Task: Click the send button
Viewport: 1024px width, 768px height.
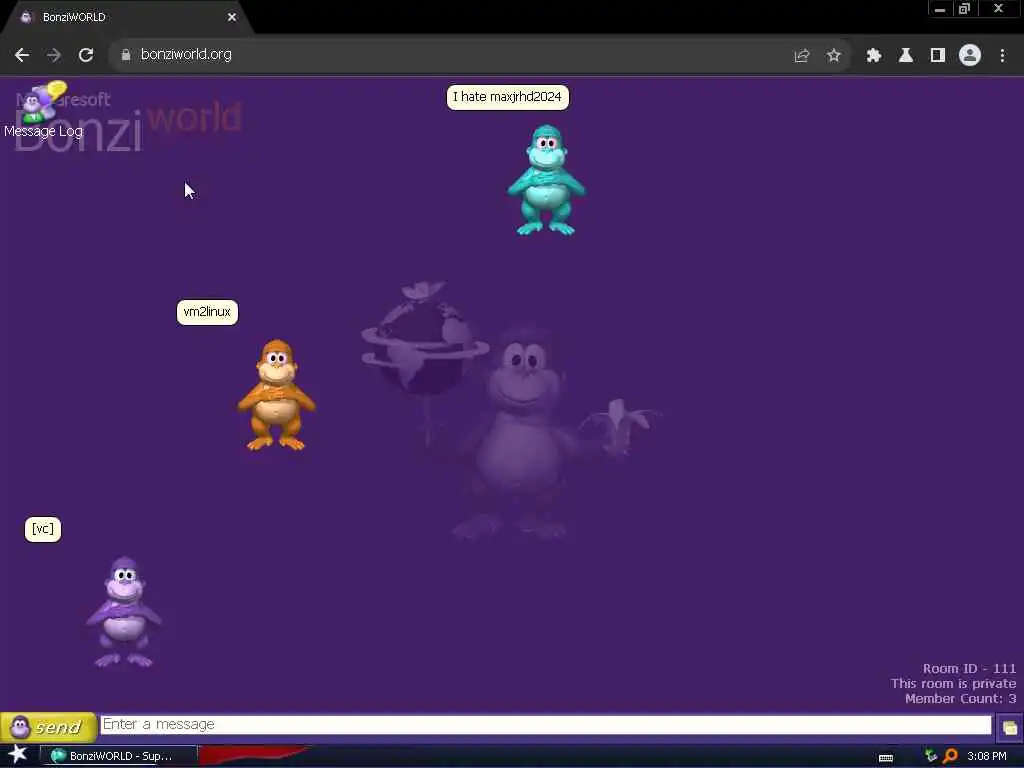Action: coord(48,727)
